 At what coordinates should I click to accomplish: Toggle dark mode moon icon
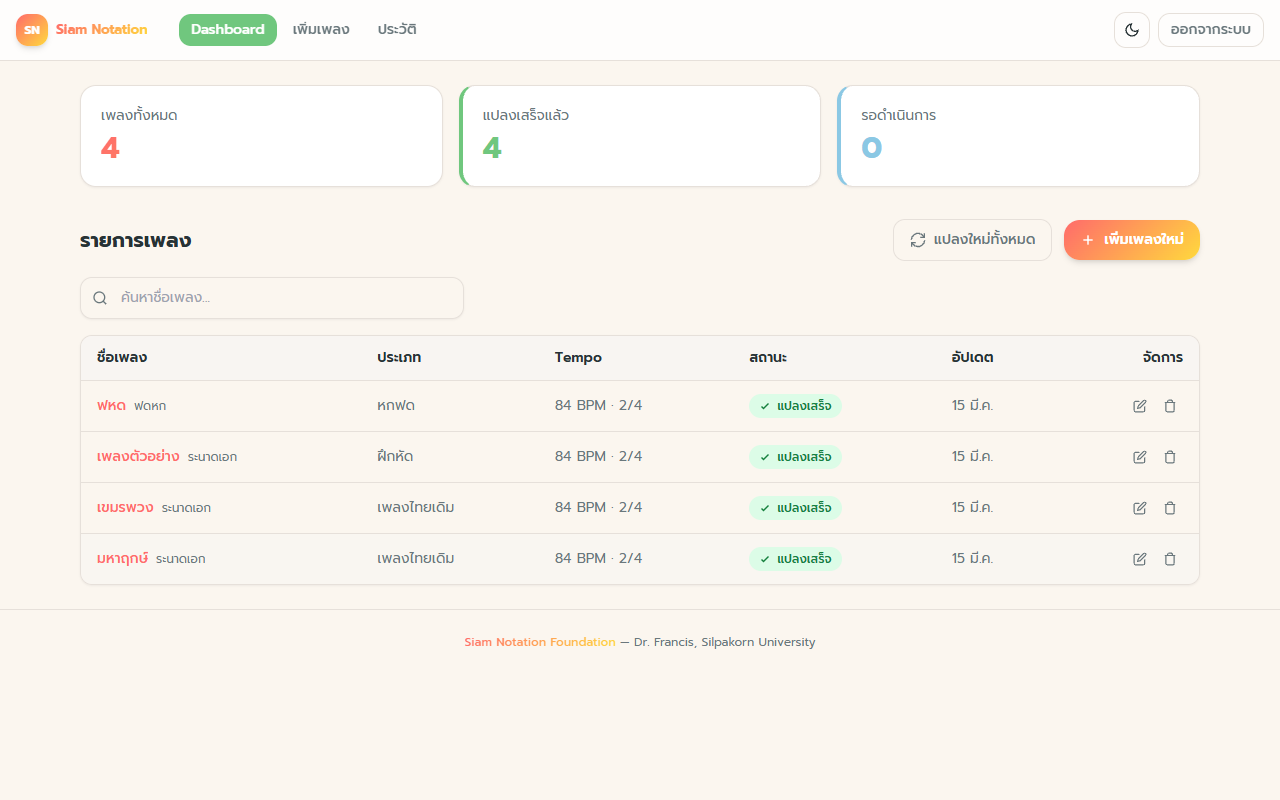click(x=1132, y=30)
